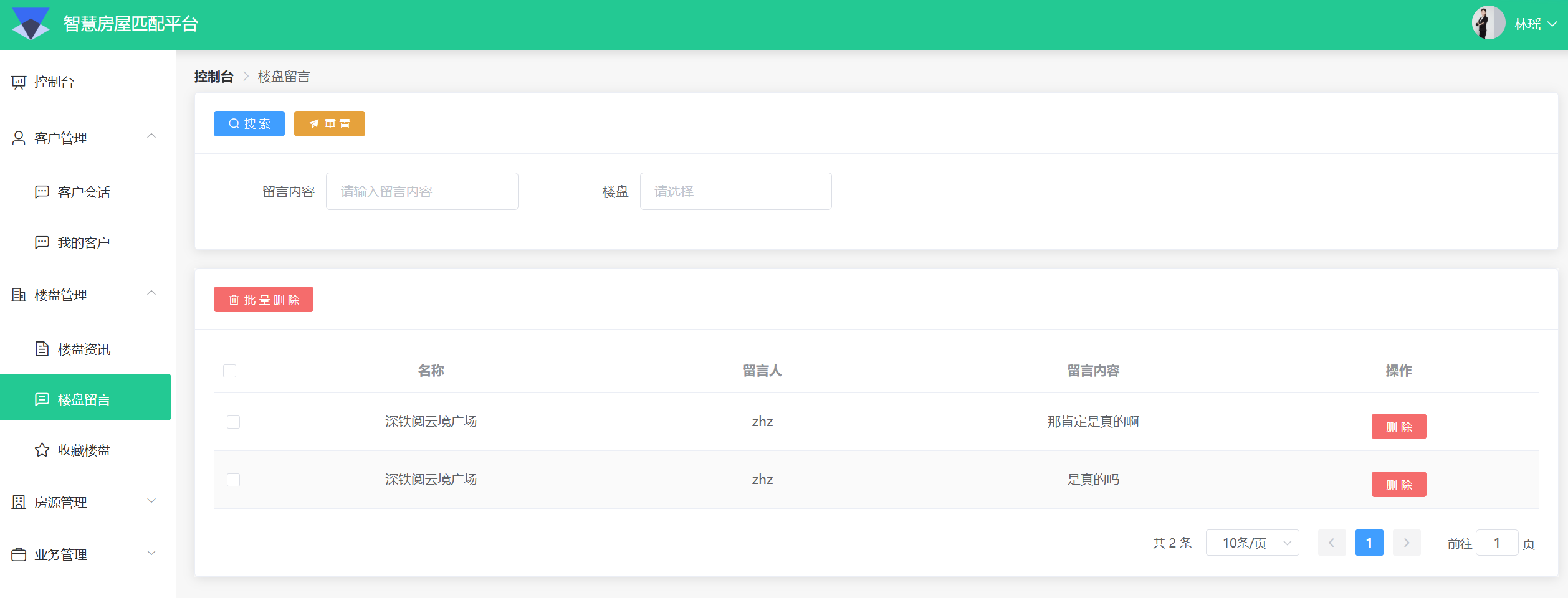Expand the 房源管理 menu chevron

click(x=151, y=501)
